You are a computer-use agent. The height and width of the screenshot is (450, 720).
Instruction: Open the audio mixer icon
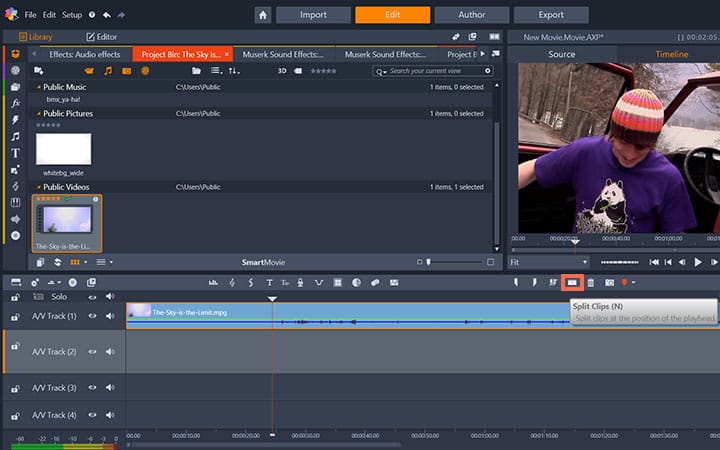click(x=213, y=283)
